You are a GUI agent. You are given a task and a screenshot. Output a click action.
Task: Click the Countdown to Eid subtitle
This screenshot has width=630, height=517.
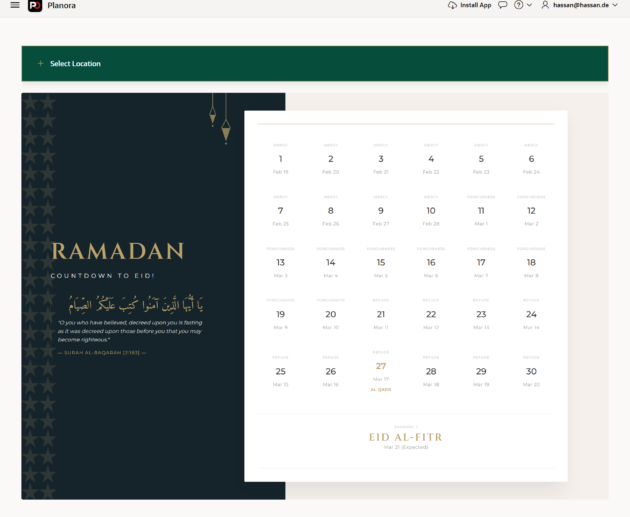pos(102,276)
